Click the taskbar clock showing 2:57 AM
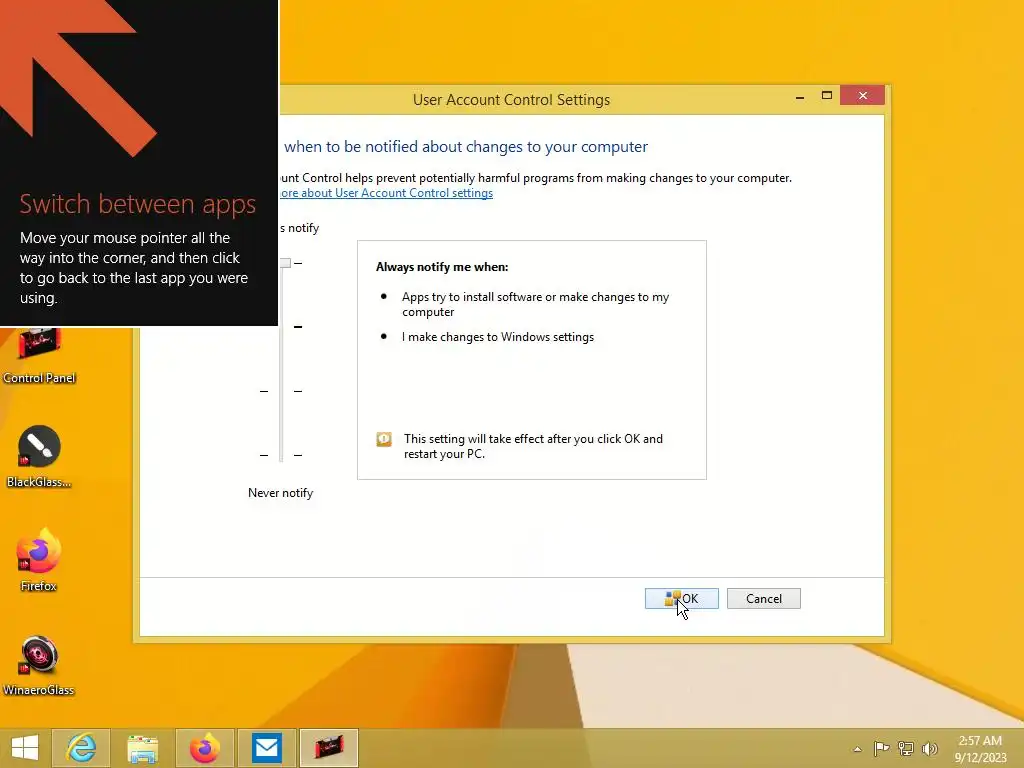The image size is (1024, 768). 980,749
